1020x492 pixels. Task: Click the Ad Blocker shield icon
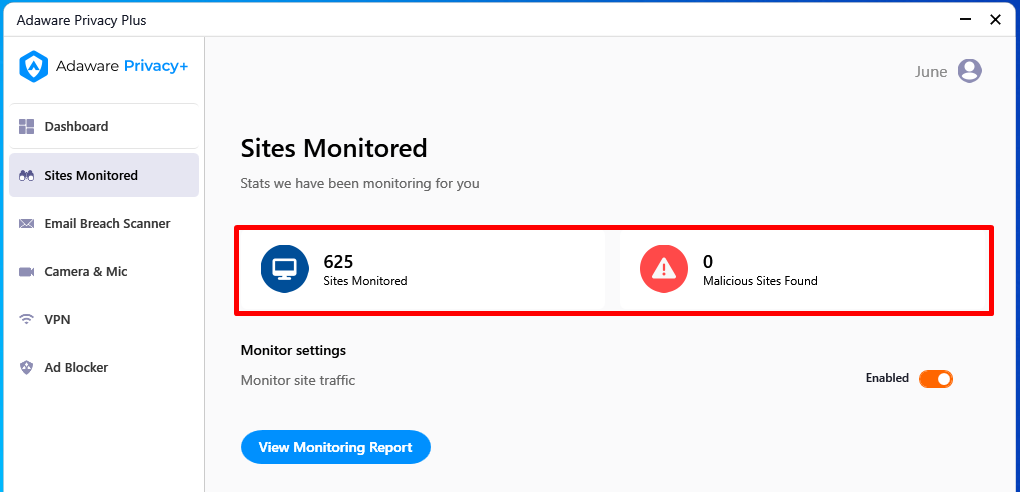click(26, 368)
